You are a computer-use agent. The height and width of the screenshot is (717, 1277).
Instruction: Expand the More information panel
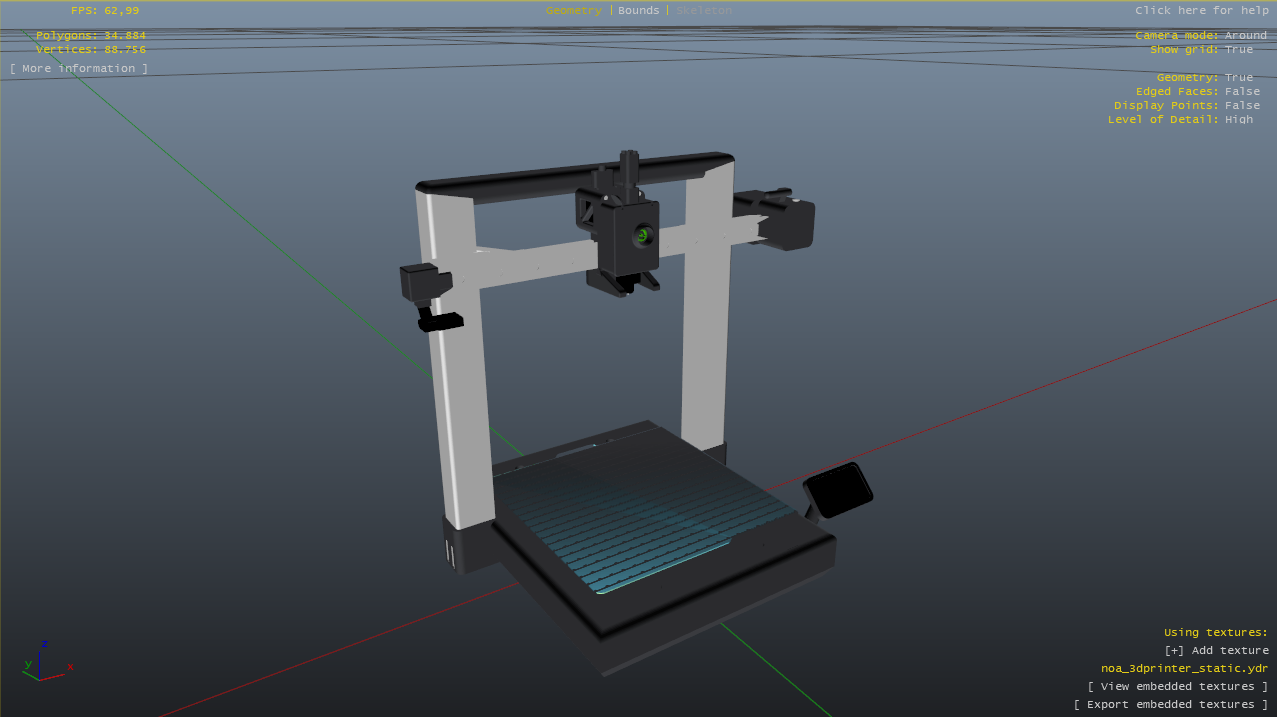[79, 68]
